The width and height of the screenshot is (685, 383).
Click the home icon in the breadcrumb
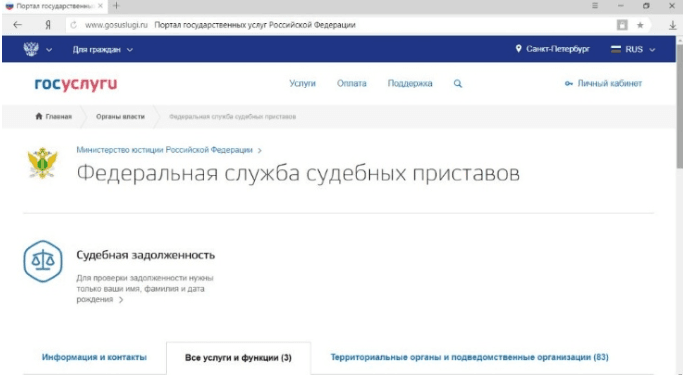(x=38, y=116)
